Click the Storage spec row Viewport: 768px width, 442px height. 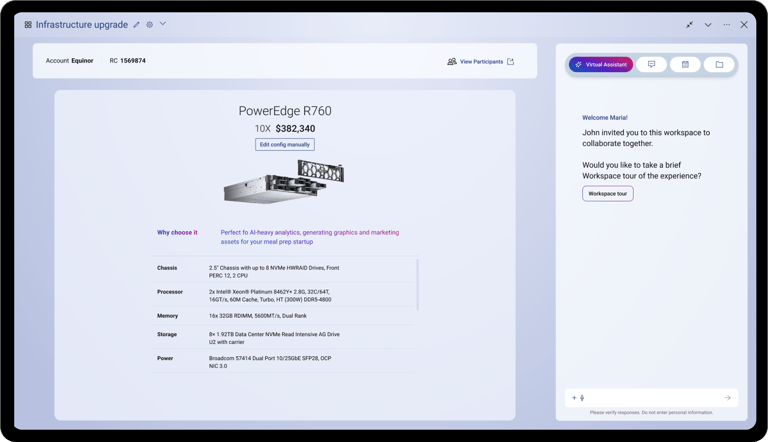[x=283, y=338]
